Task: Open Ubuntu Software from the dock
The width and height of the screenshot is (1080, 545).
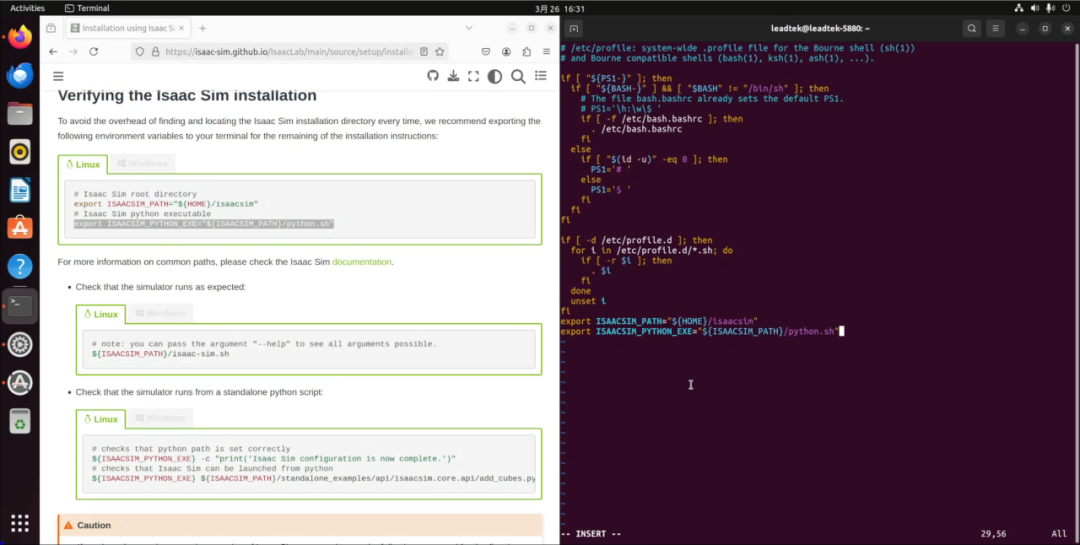Action: coord(20,228)
